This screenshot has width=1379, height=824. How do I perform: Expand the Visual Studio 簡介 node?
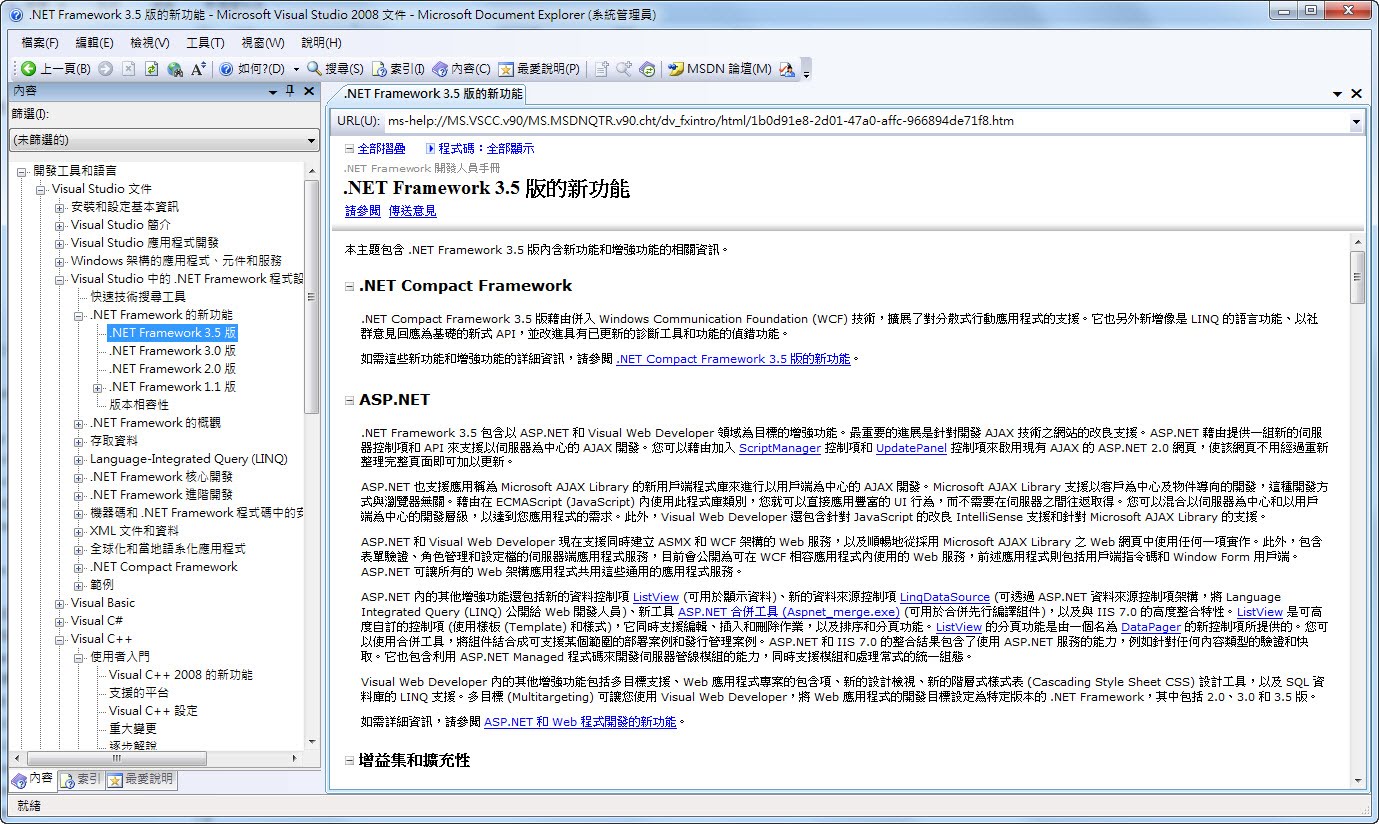click(x=60, y=225)
